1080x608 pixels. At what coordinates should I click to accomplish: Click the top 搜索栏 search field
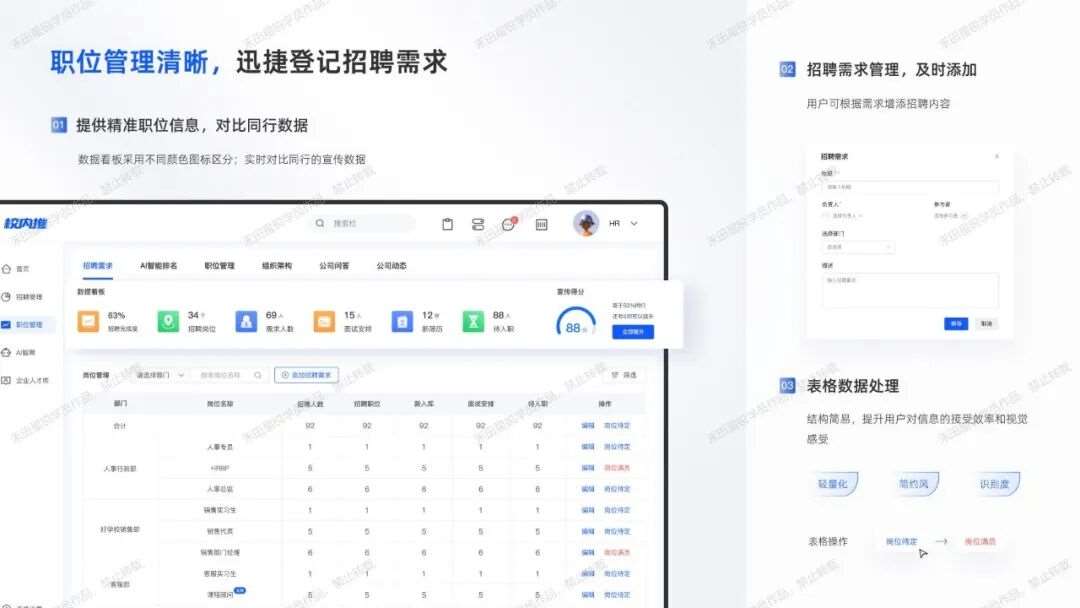coord(362,224)
